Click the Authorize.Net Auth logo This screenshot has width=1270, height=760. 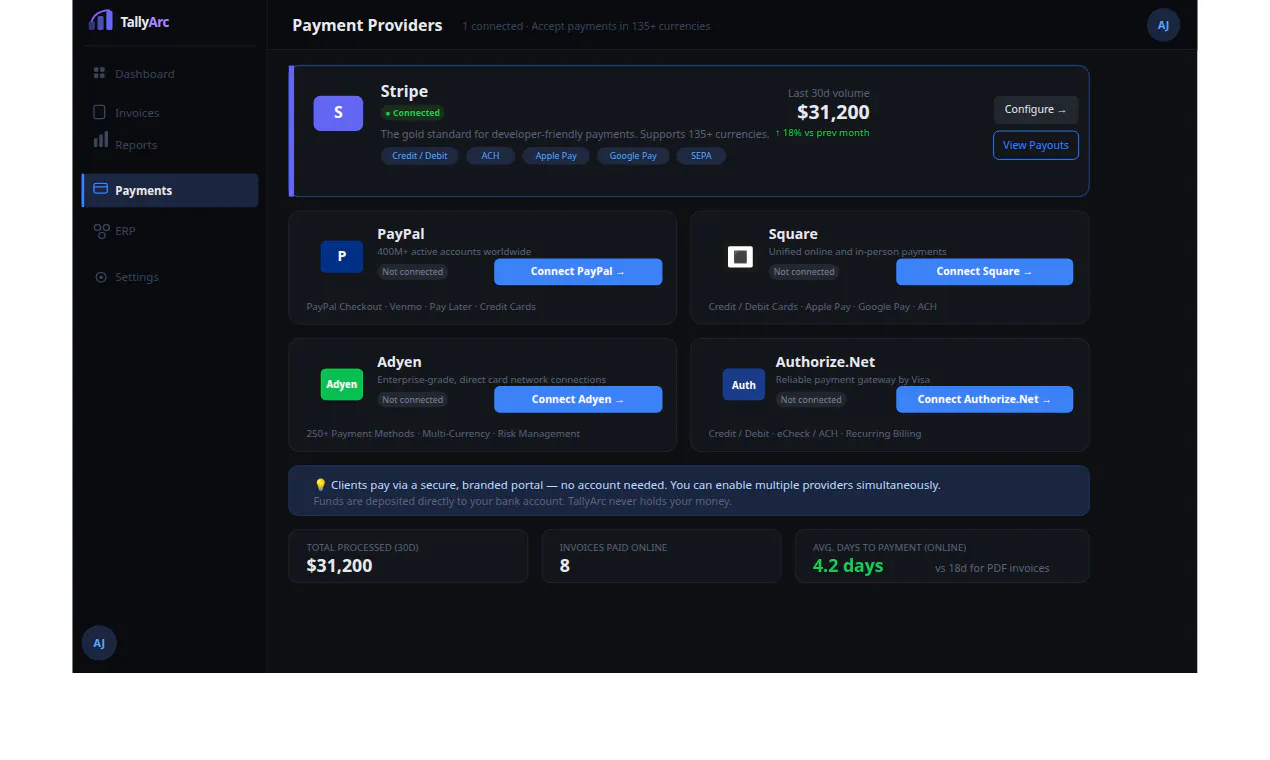[x=744, y=385]
